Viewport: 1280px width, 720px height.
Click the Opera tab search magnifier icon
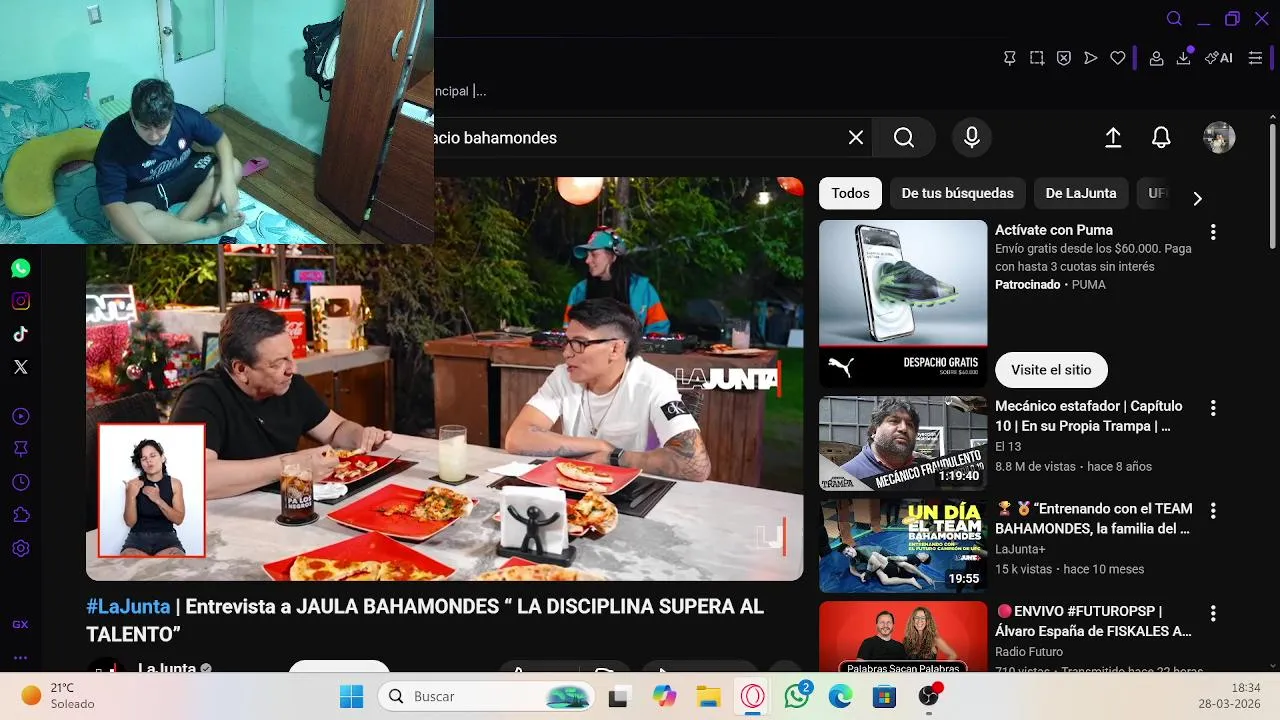click(1175, 19)
